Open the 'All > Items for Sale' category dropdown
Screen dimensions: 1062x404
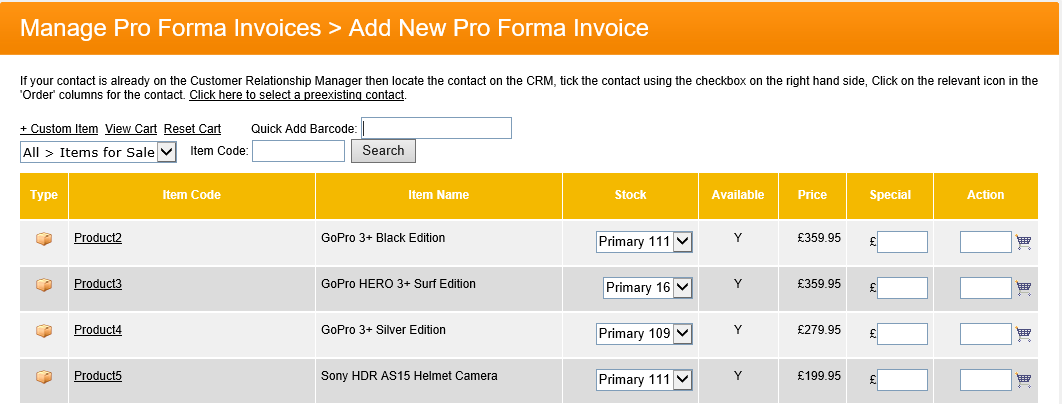click(98, 152)
